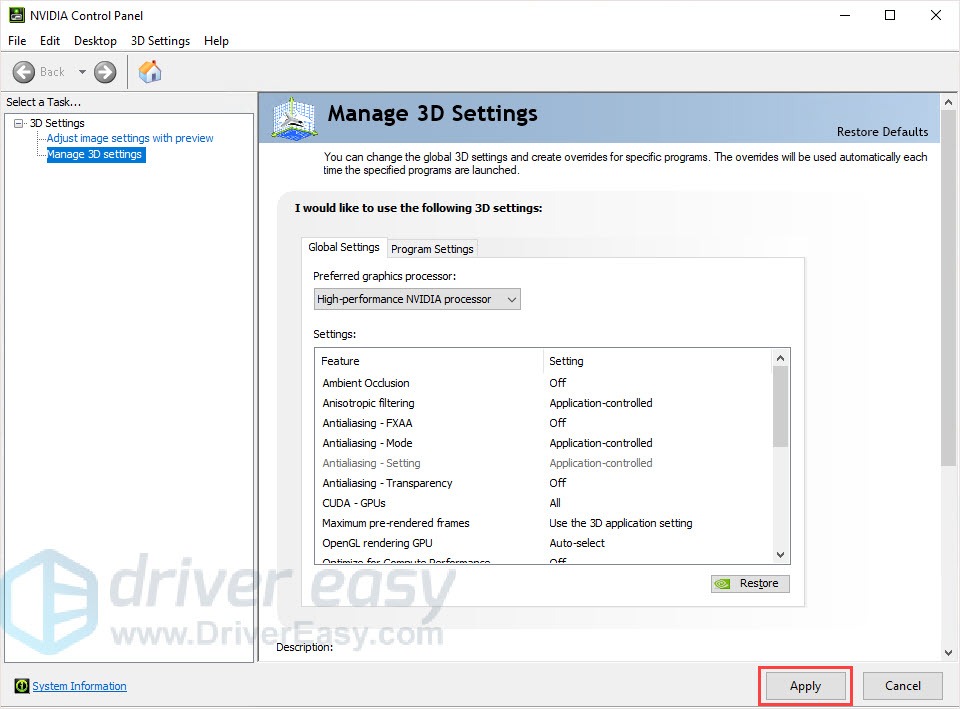960x709 pixels.
Task: Open the Back history dropdown arrow
Action: pyautogui.click(x=82, y=72)
